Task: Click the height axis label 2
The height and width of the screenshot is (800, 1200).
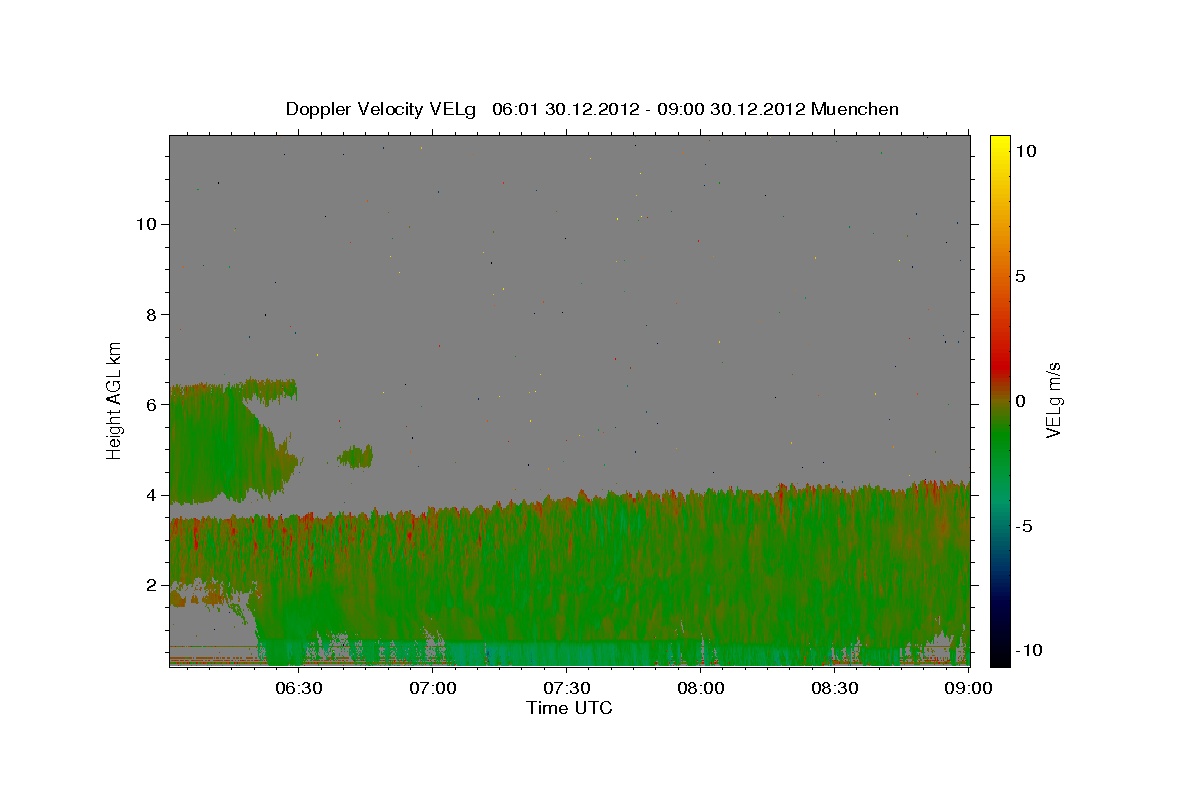Action: 151,585
